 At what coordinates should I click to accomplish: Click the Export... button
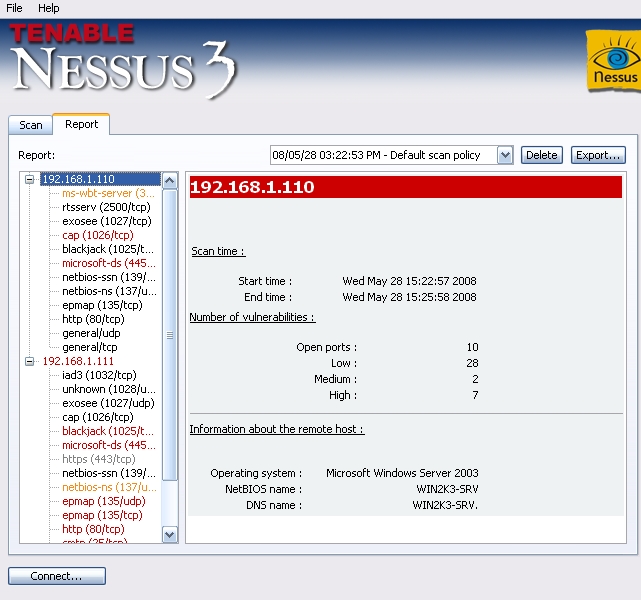point(598,155)
